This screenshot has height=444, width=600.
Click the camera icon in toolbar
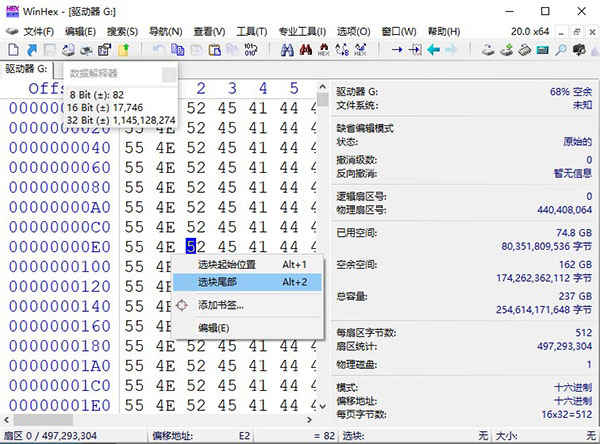(579, 50)
